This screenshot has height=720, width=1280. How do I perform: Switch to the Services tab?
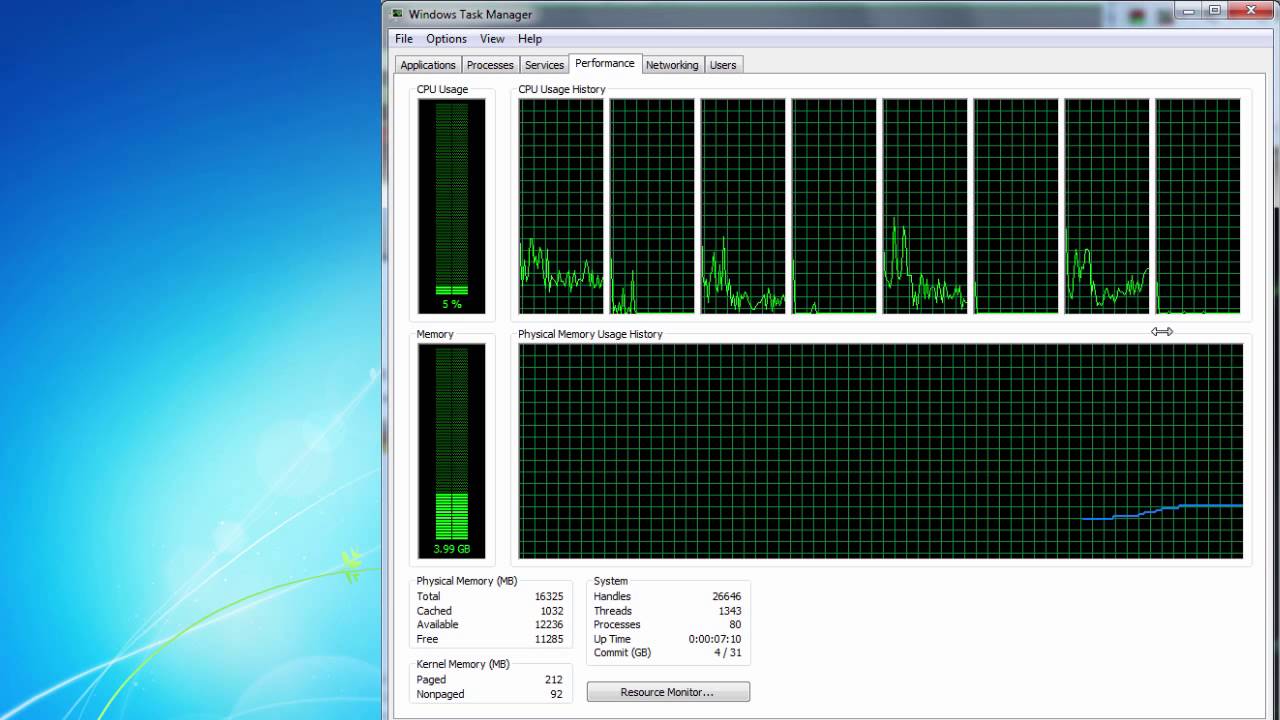tap(544, 64)
